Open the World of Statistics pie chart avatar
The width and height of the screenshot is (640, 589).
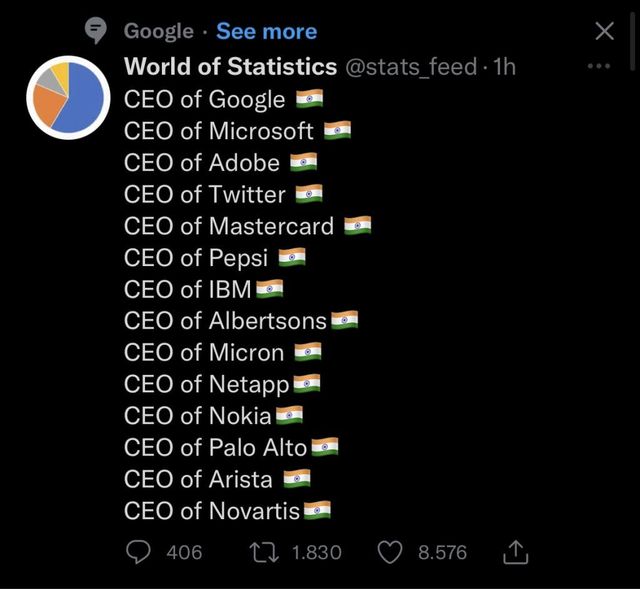(x=67, y=95)
